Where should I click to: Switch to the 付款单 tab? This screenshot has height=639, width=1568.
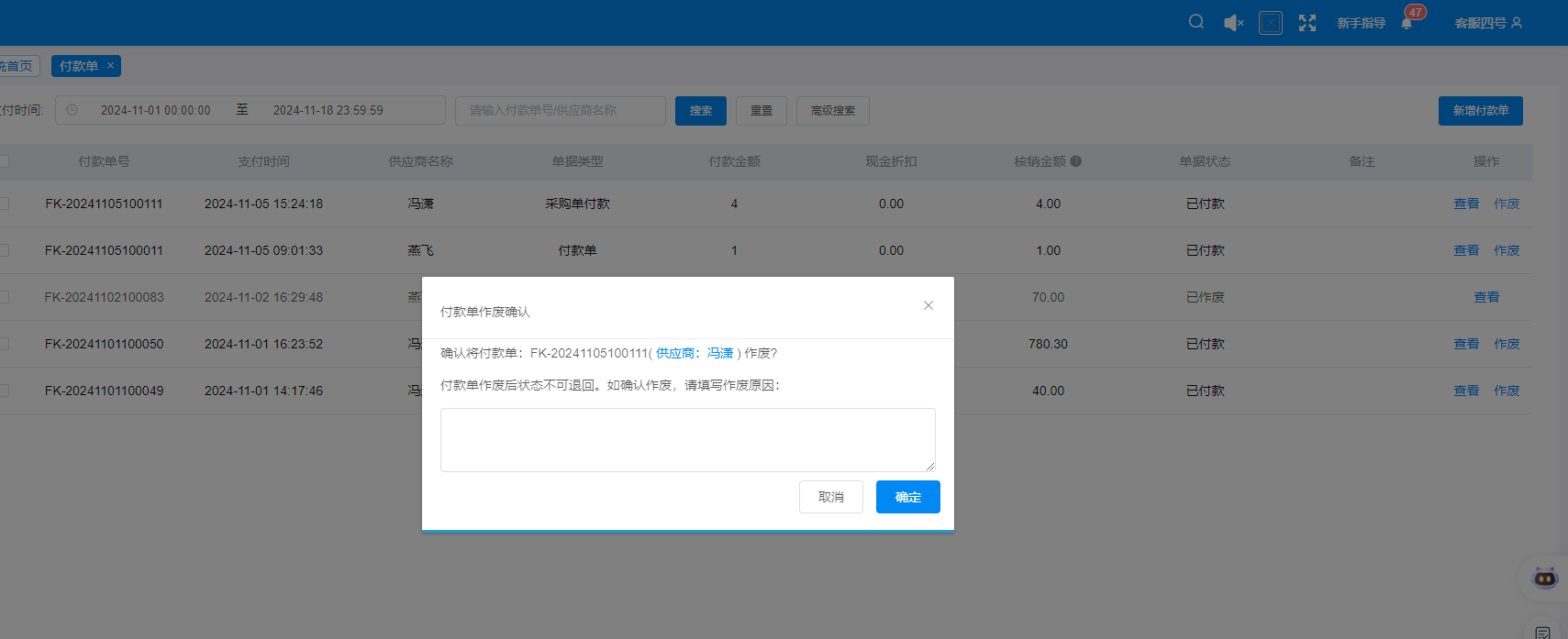[79, 66]
